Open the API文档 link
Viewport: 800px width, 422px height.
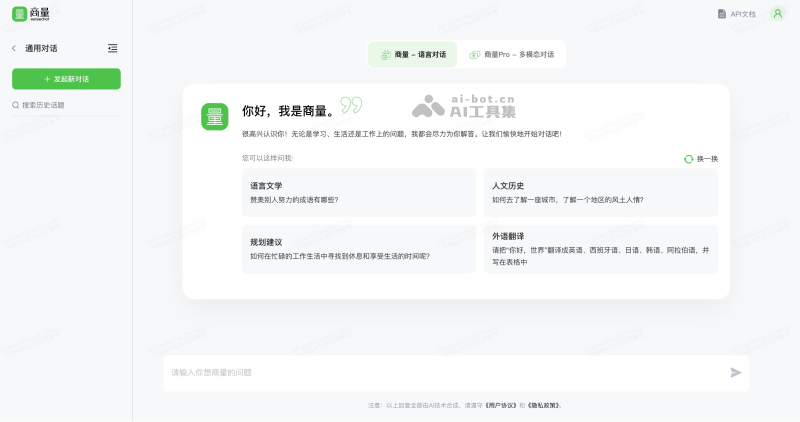[743, 14]
